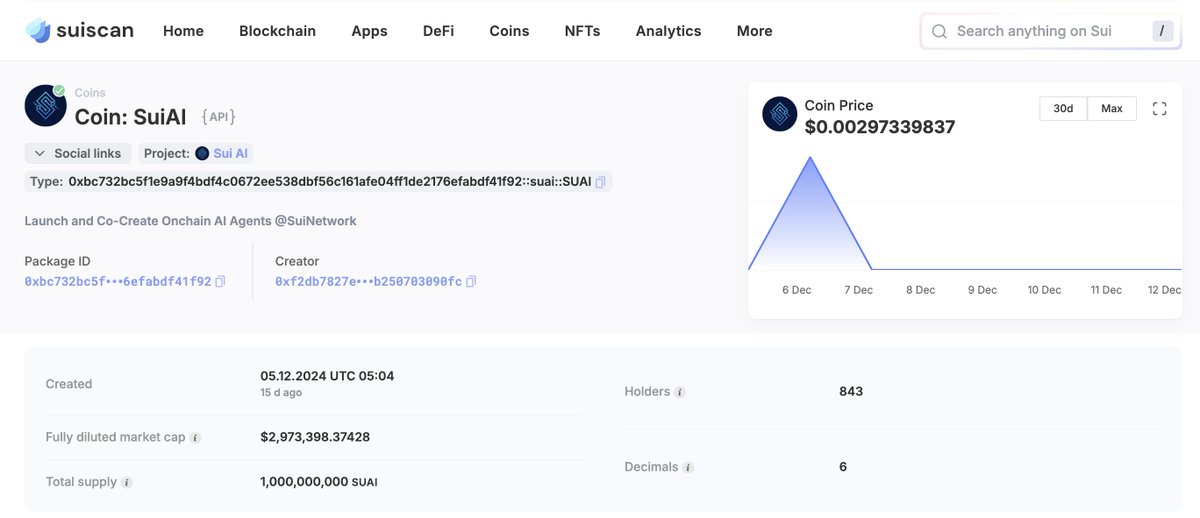This screenshot has height=518, width=1200.
Task: Open the Blockchain menu
Action: (x=277, y=31)
